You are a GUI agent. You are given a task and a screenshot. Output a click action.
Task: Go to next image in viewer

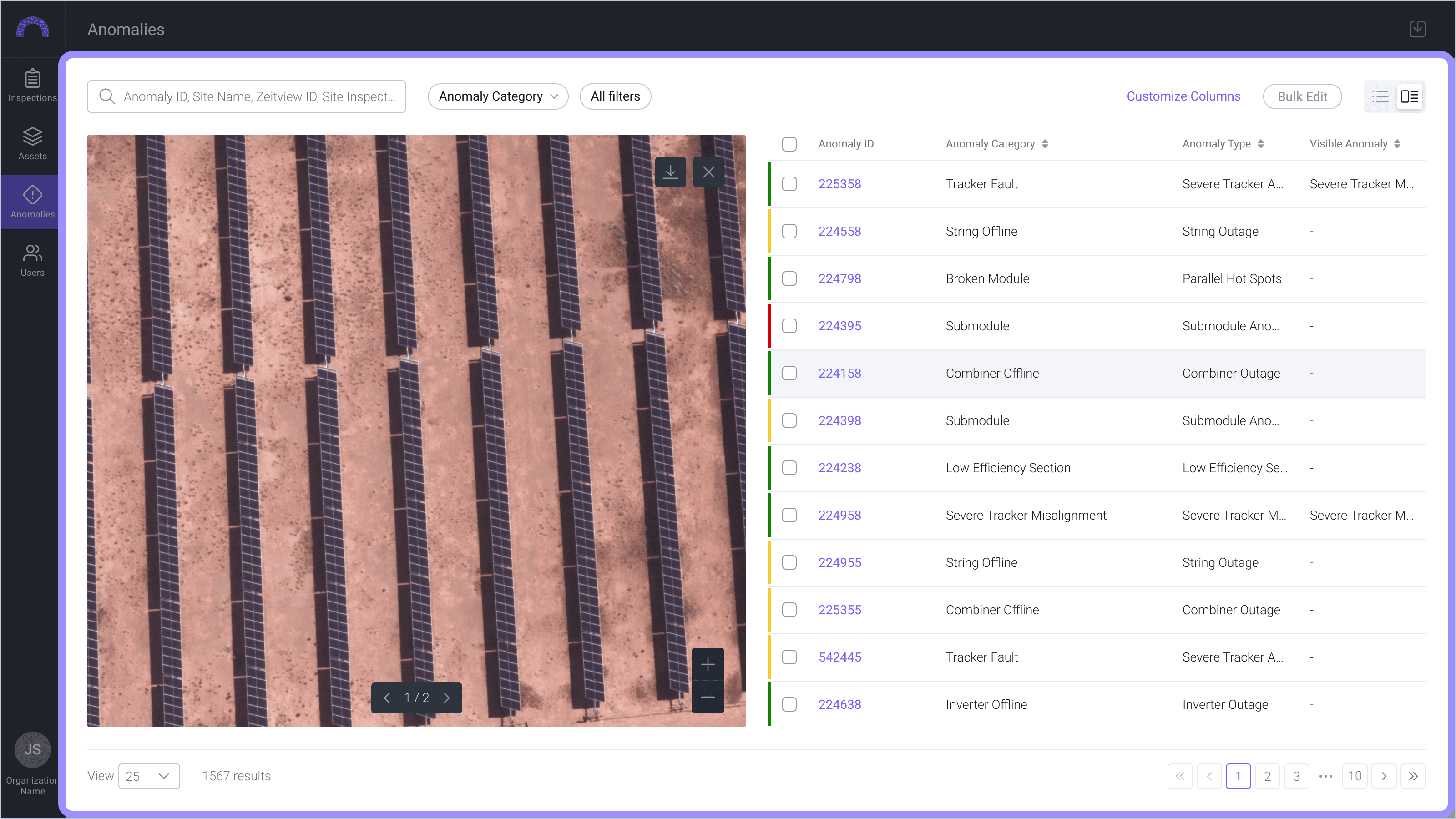[x=446, y=698]
